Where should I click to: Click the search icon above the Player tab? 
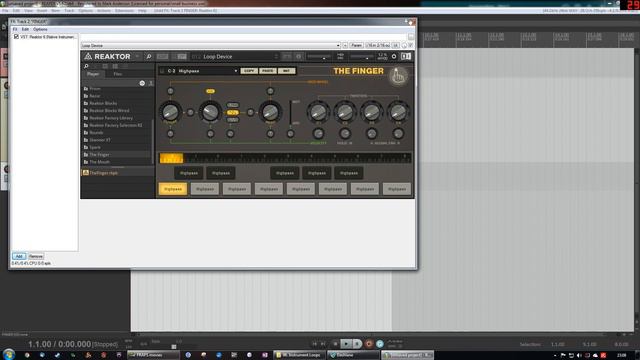pyautogui.click(x=87, y=66)
